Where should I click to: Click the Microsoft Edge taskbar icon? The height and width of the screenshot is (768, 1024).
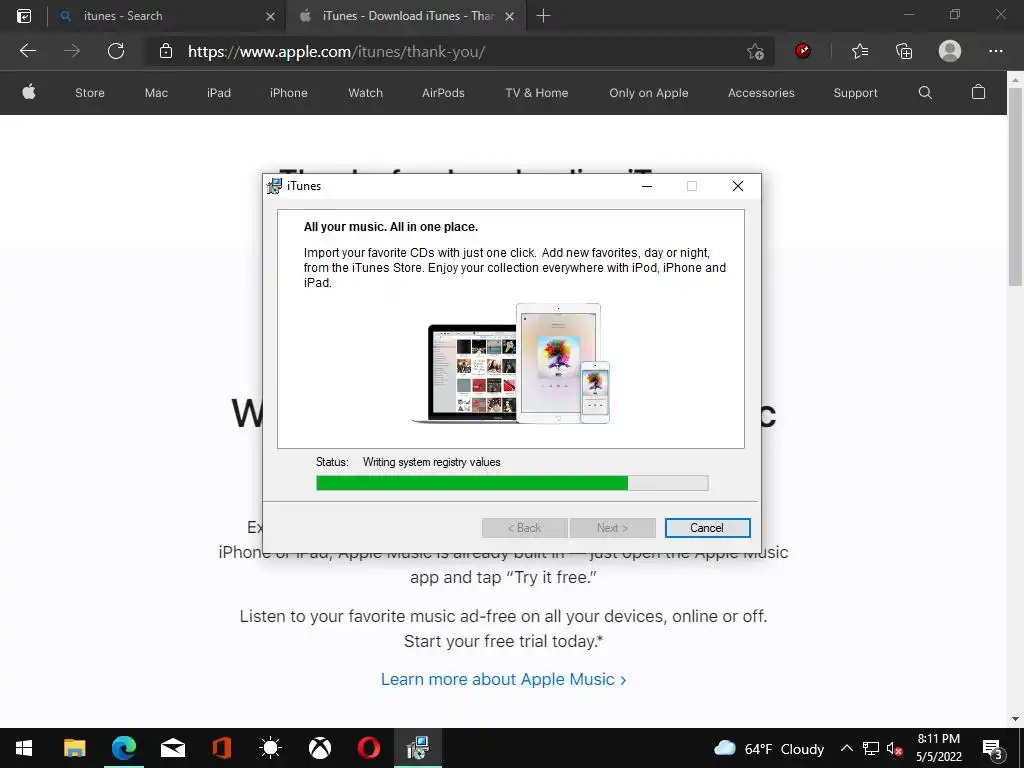pyautogui.click(x=123, y=748)
